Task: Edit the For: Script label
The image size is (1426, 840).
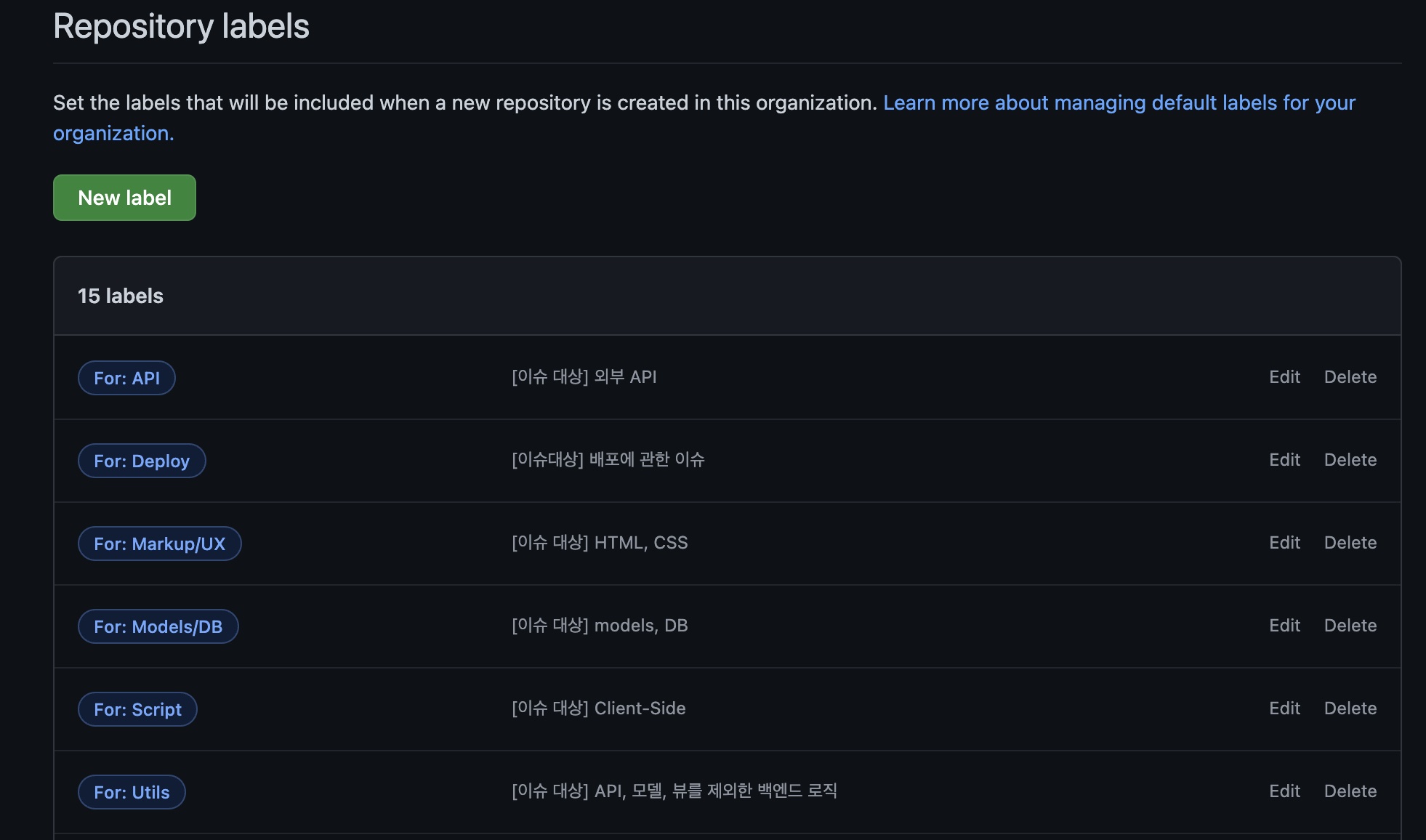Action: click(x=1284, y=708)
